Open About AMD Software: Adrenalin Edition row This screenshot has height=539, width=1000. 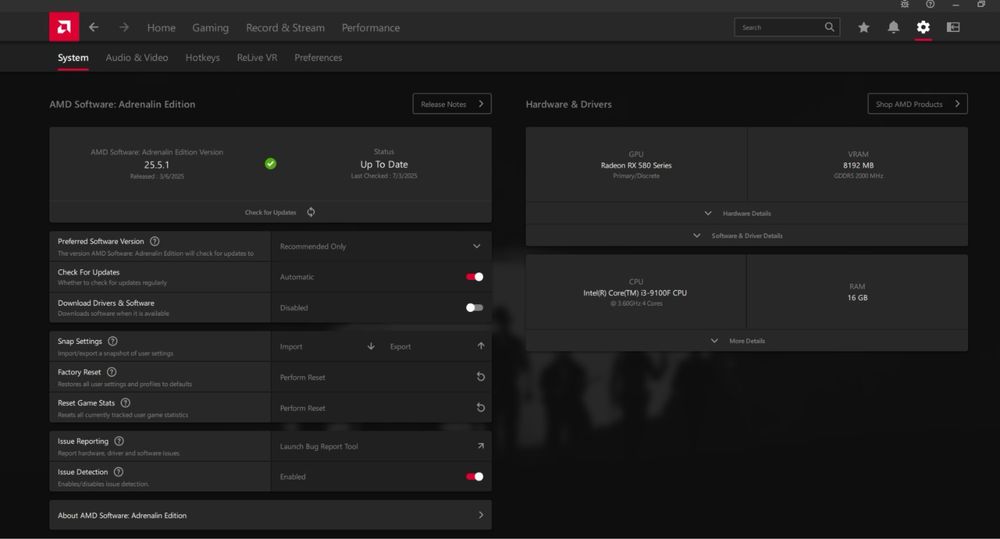[270, 515]
